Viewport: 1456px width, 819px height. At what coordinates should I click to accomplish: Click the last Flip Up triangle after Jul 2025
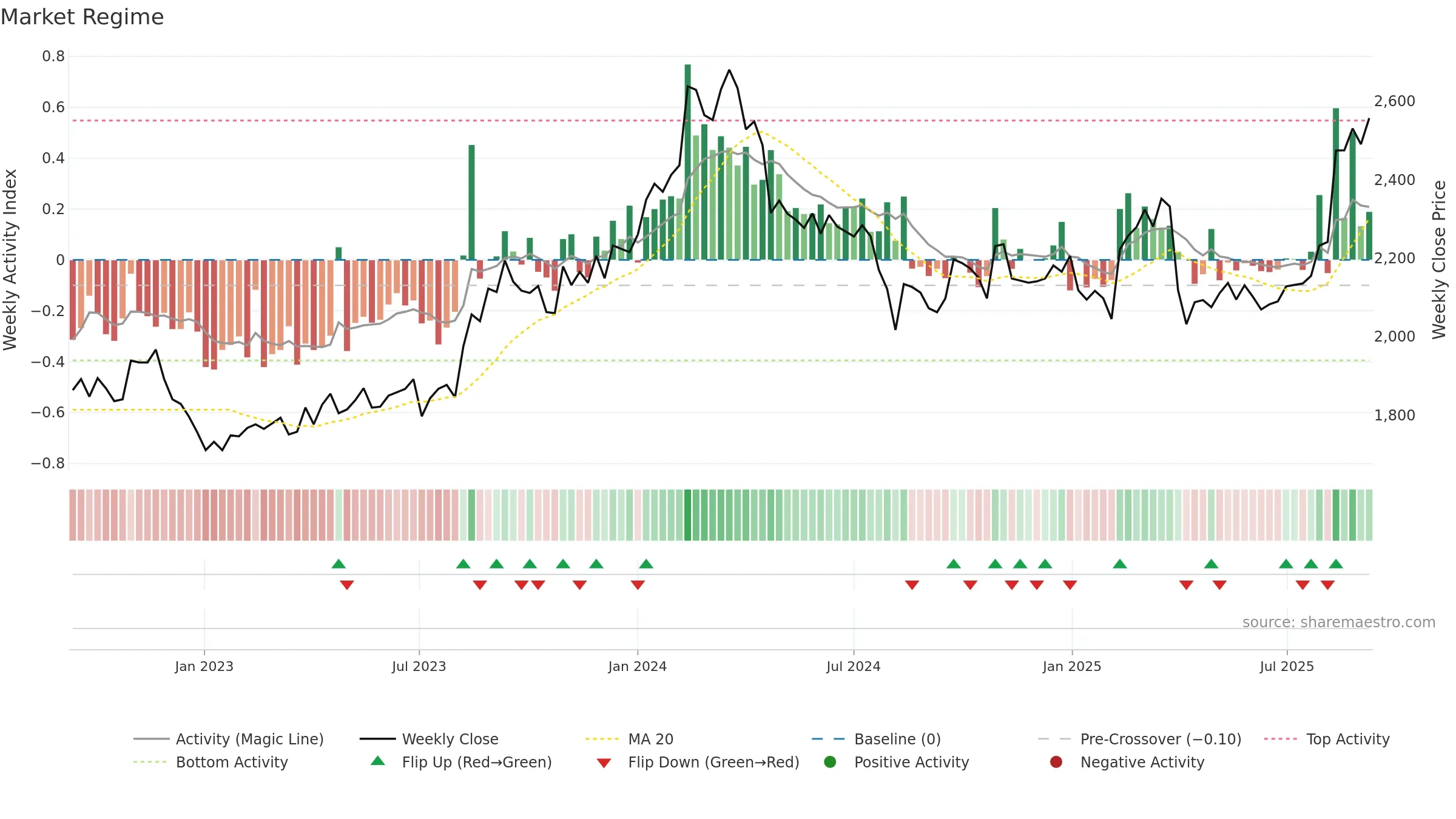[x=1336, y=564]
